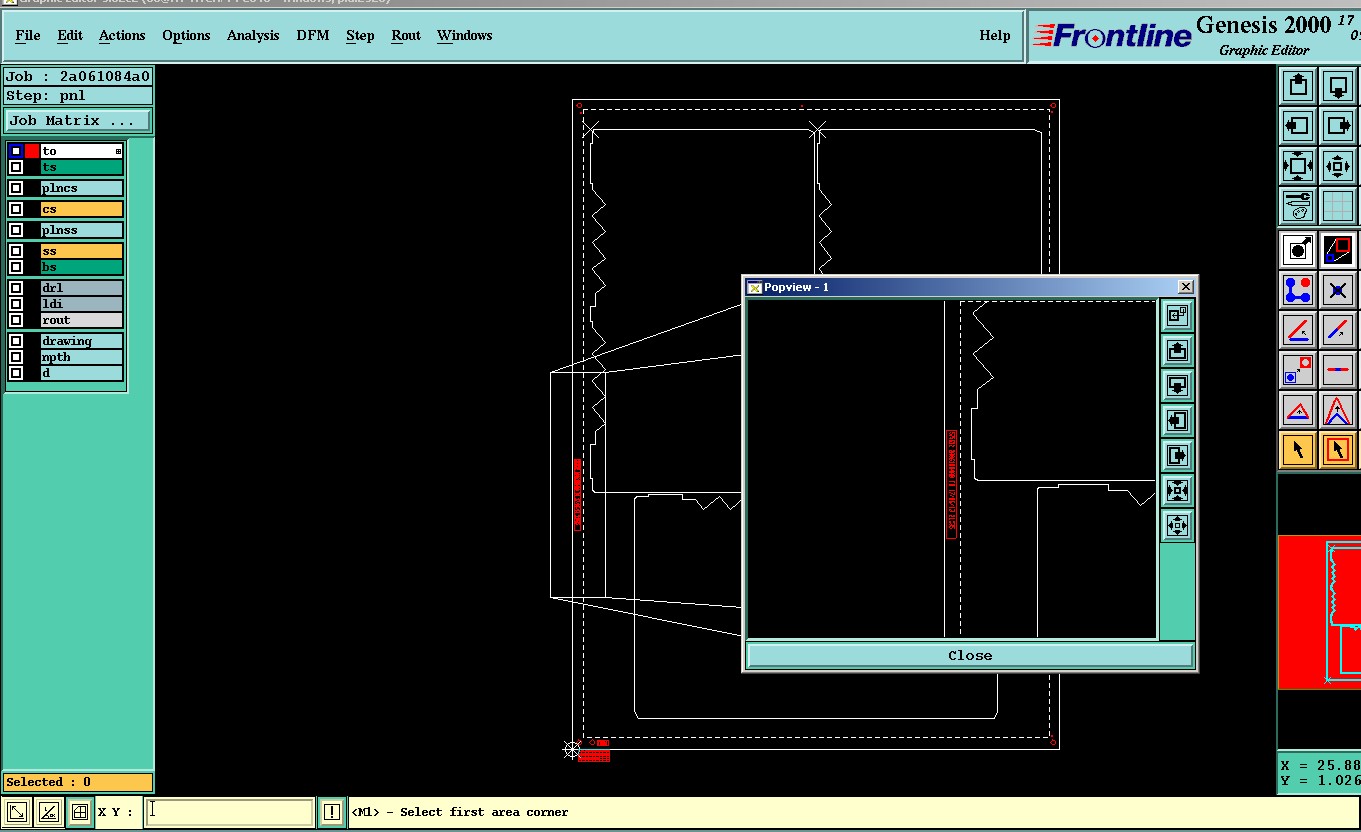This screenshot has height=832, width=1361.
Task: Open the Rout menu
Action: (x=406, y=35)
